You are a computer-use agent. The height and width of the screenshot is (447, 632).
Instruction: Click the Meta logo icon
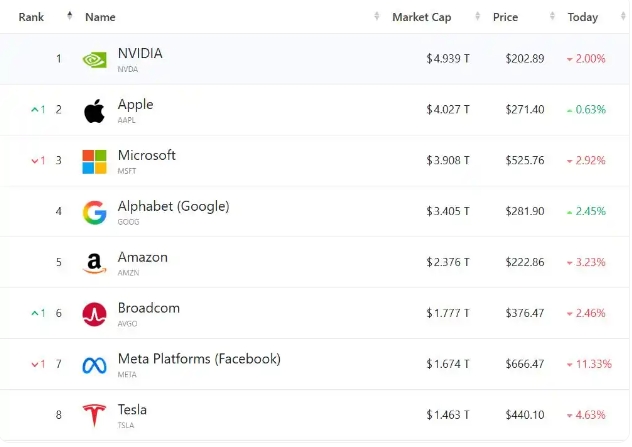[x=94, y=365]
